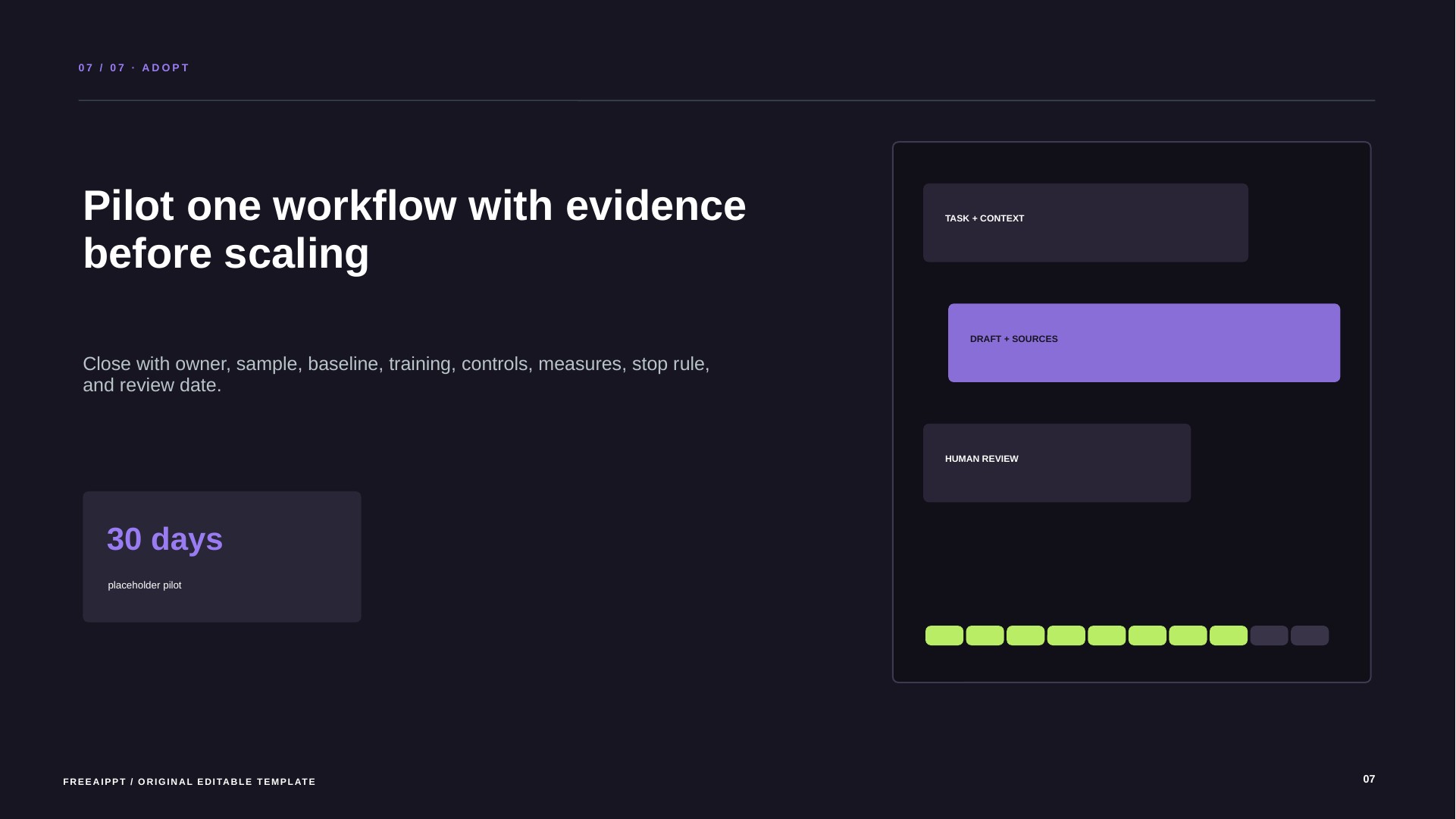This screenshot has height=819, width=1456.
Task: Select the "TASK + CONTEXT" card
Action: (x=1085, y=223)
